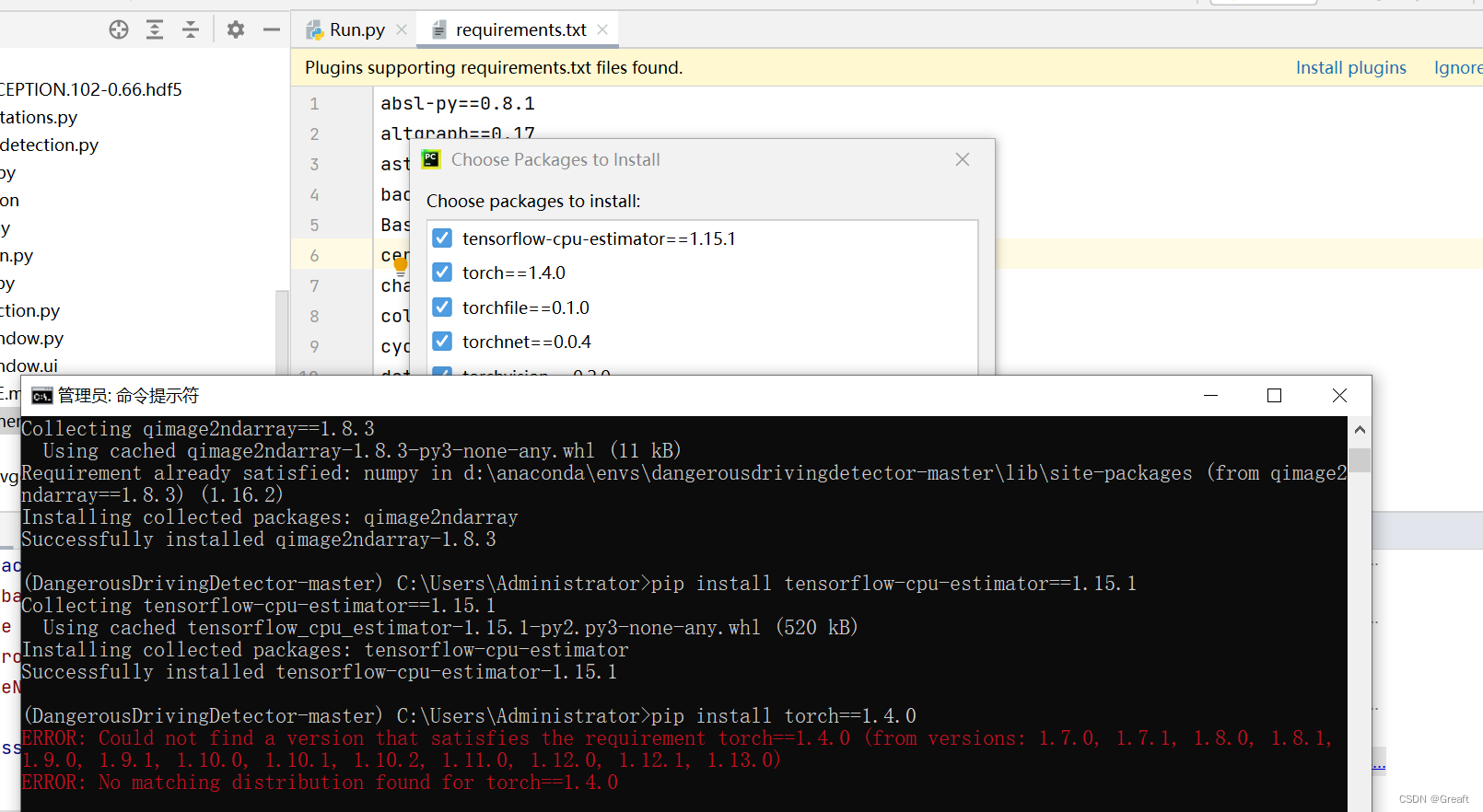Select ction.py file in project tree
The height and width of the screenshot is (812, 1483).
pos(29,310)
